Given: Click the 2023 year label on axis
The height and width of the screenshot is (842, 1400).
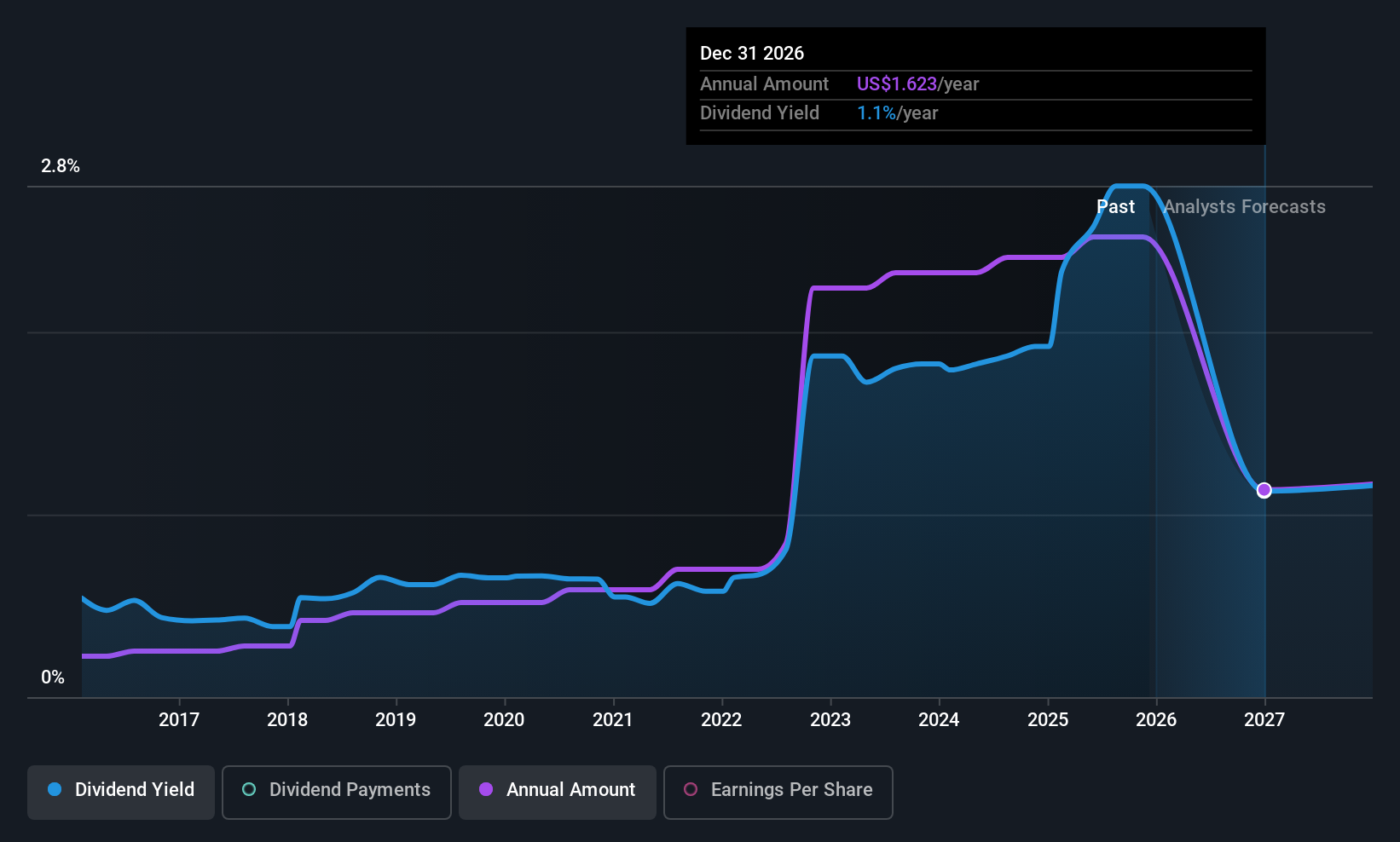Looking at the screenshot, I should click(x=830, y=719).
